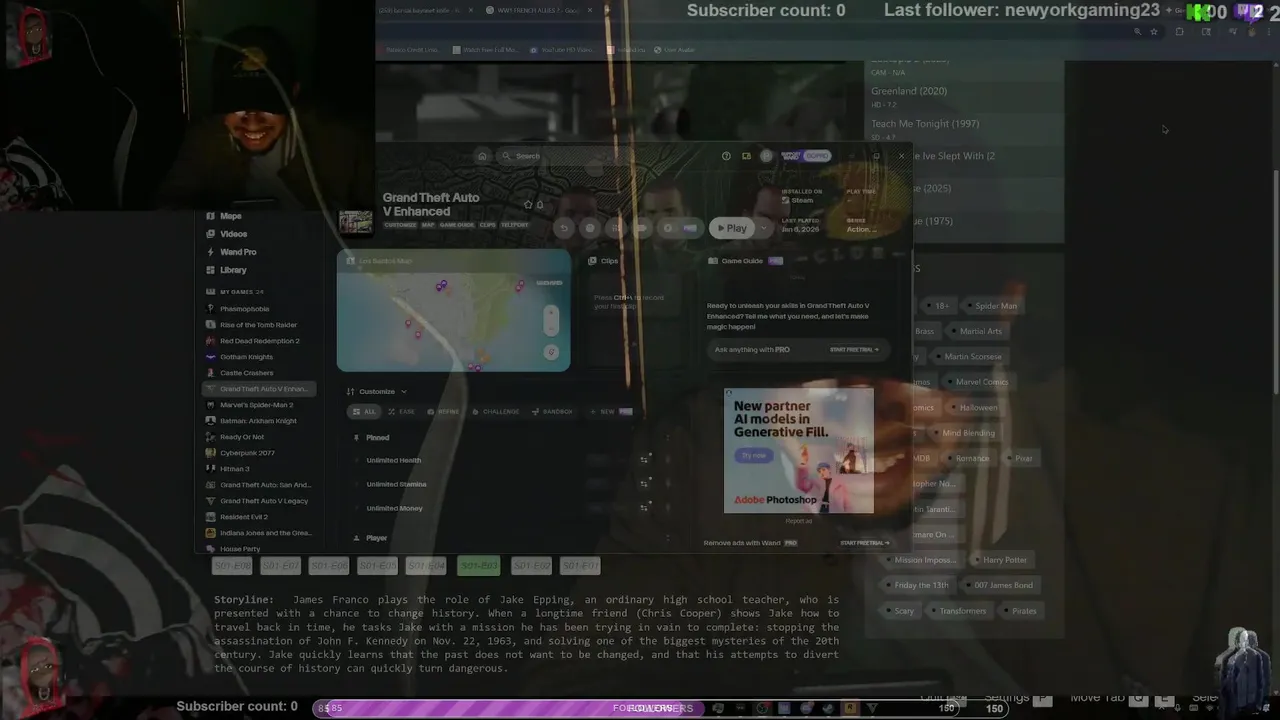Select Red Dead Redemption 2 in games list
Image resolution: width=1280 pixels, height=720 pixels.
coord(259,341)
